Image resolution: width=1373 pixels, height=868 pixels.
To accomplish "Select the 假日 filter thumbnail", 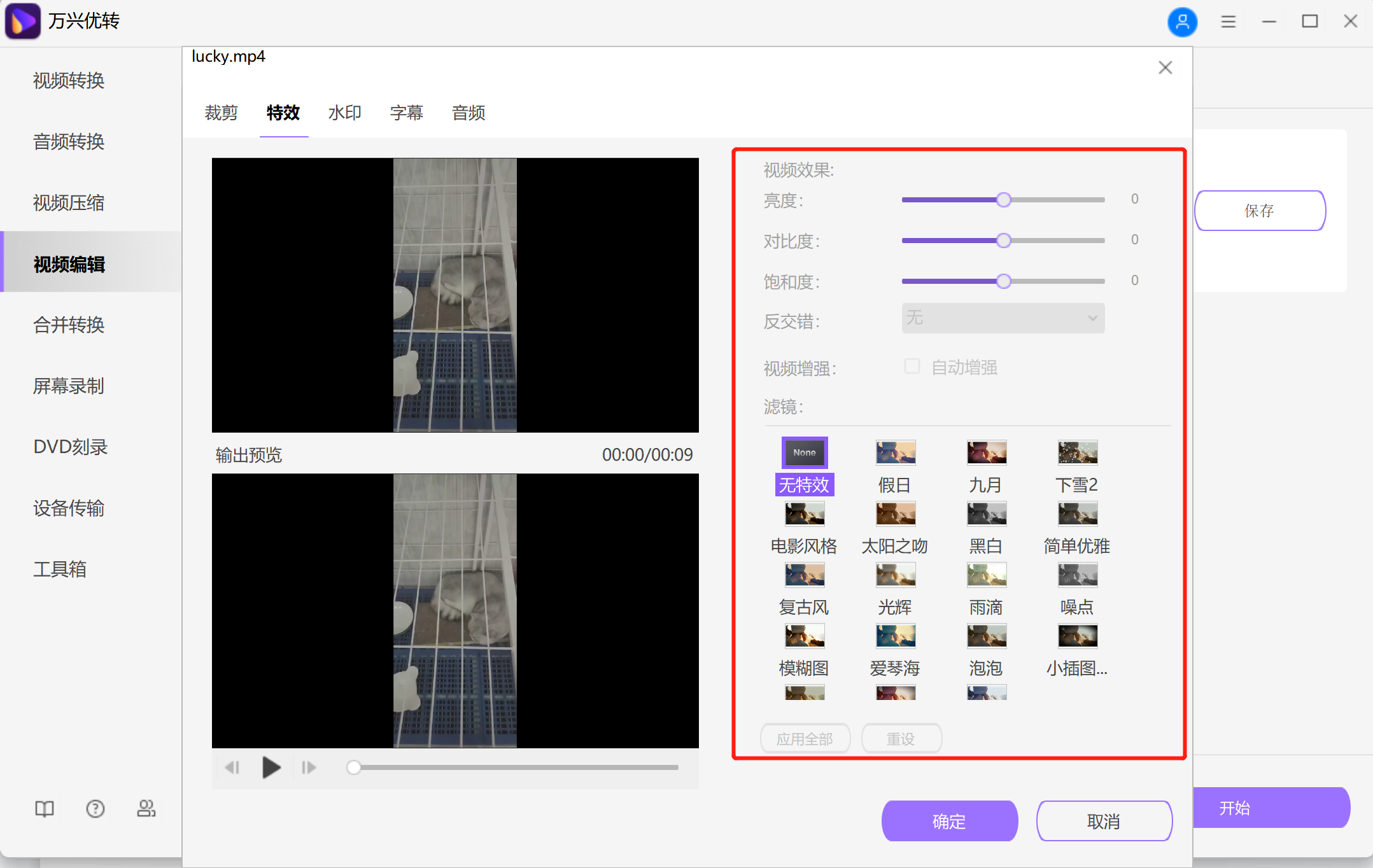I will 895,453.
